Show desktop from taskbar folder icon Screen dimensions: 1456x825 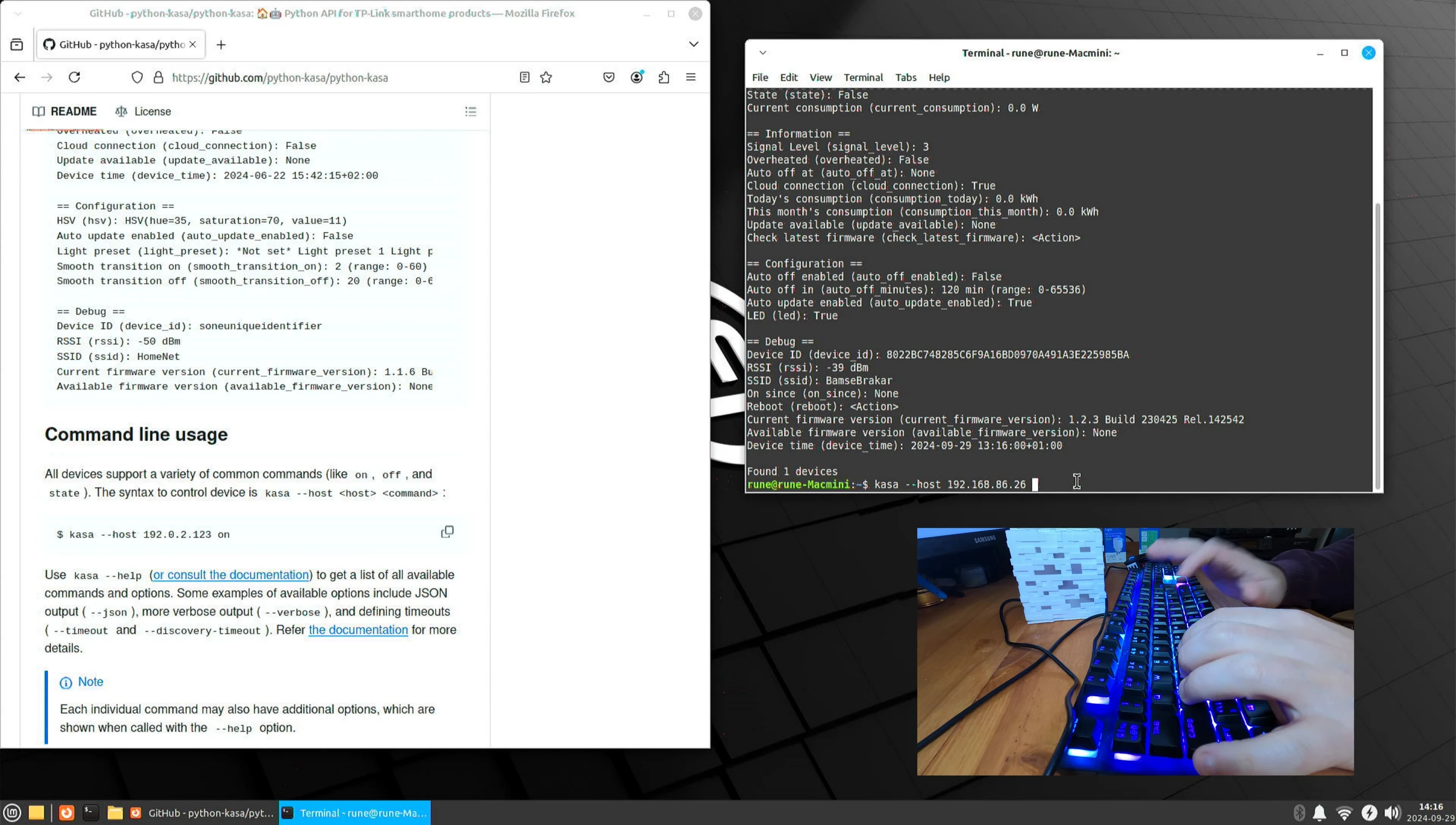pyautogui.click(x=36, y=812)
